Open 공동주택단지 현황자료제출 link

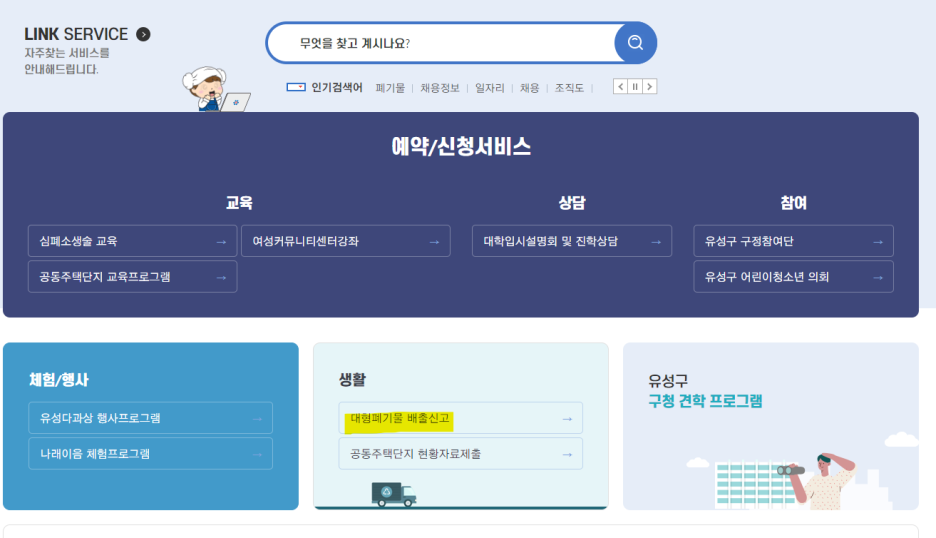tap(460, 454)
